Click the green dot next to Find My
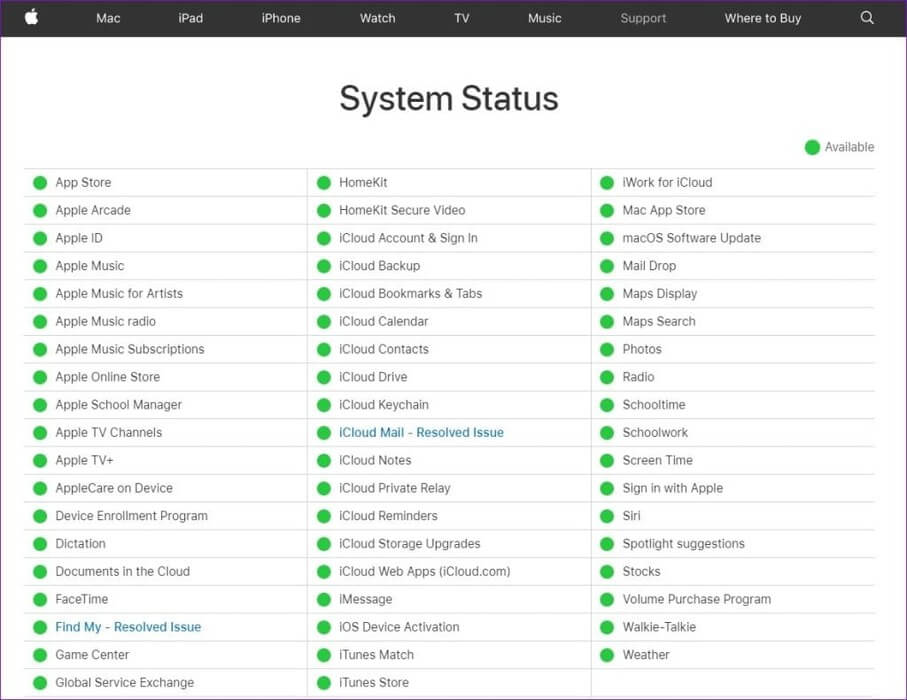907x700 pixels. pos(40,627)
